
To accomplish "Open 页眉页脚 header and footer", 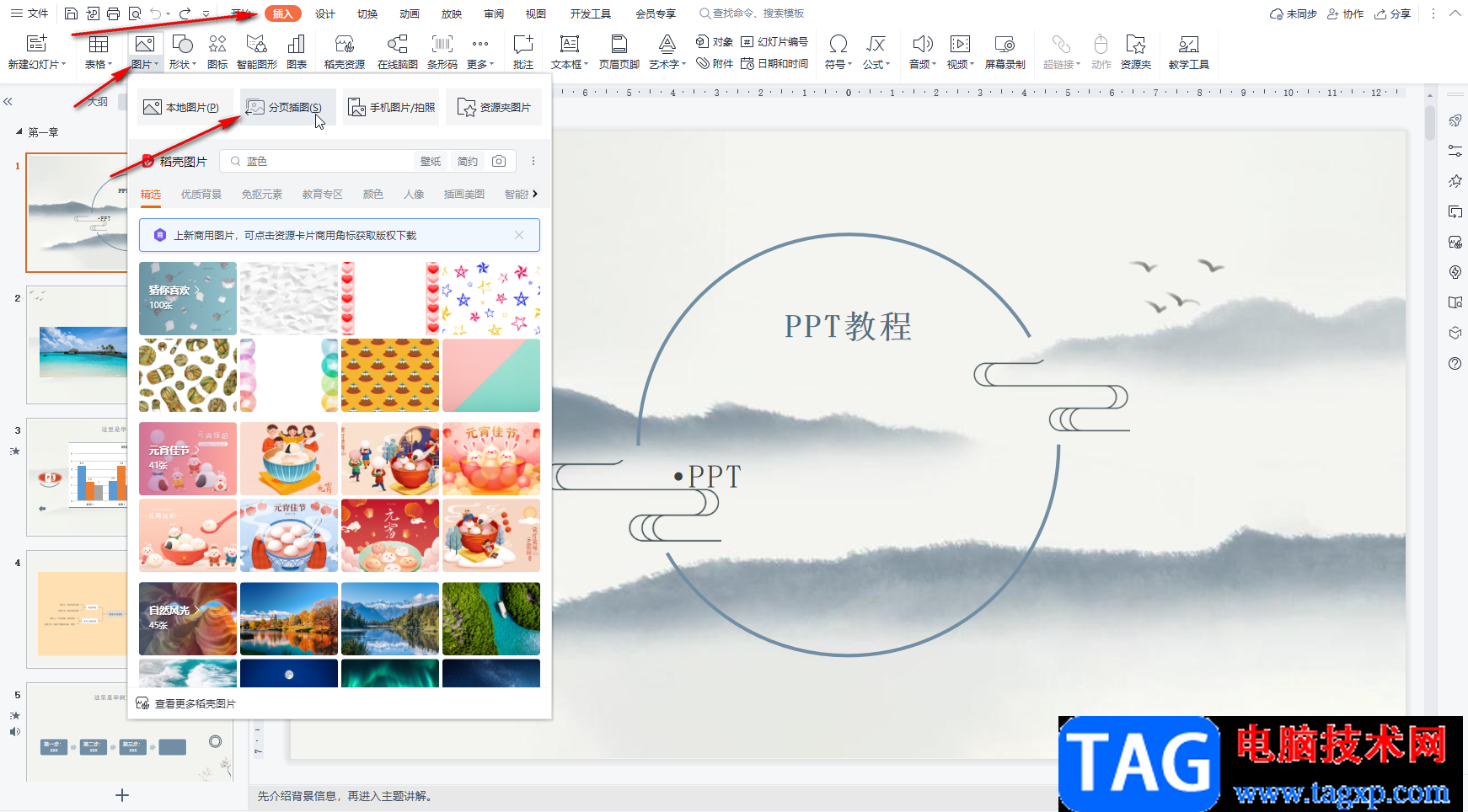I will [x=619, y=44].
